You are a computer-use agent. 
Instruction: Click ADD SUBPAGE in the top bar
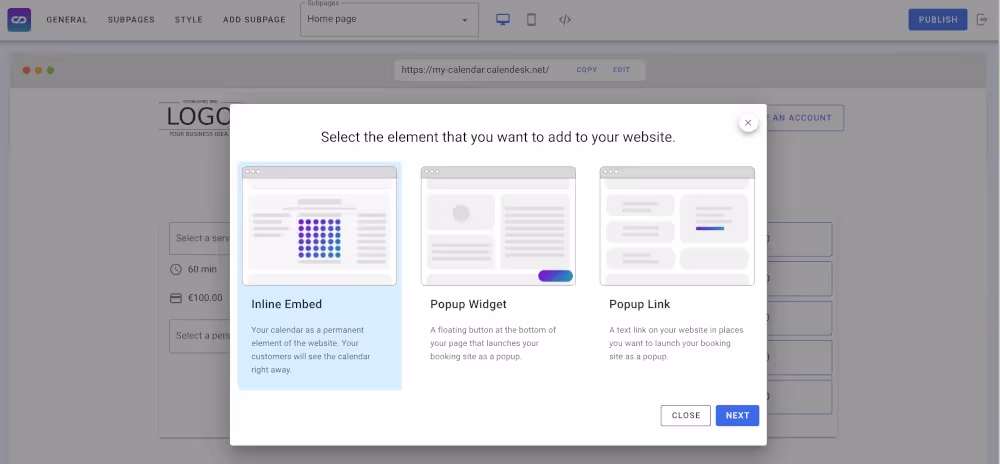(254, 20)
